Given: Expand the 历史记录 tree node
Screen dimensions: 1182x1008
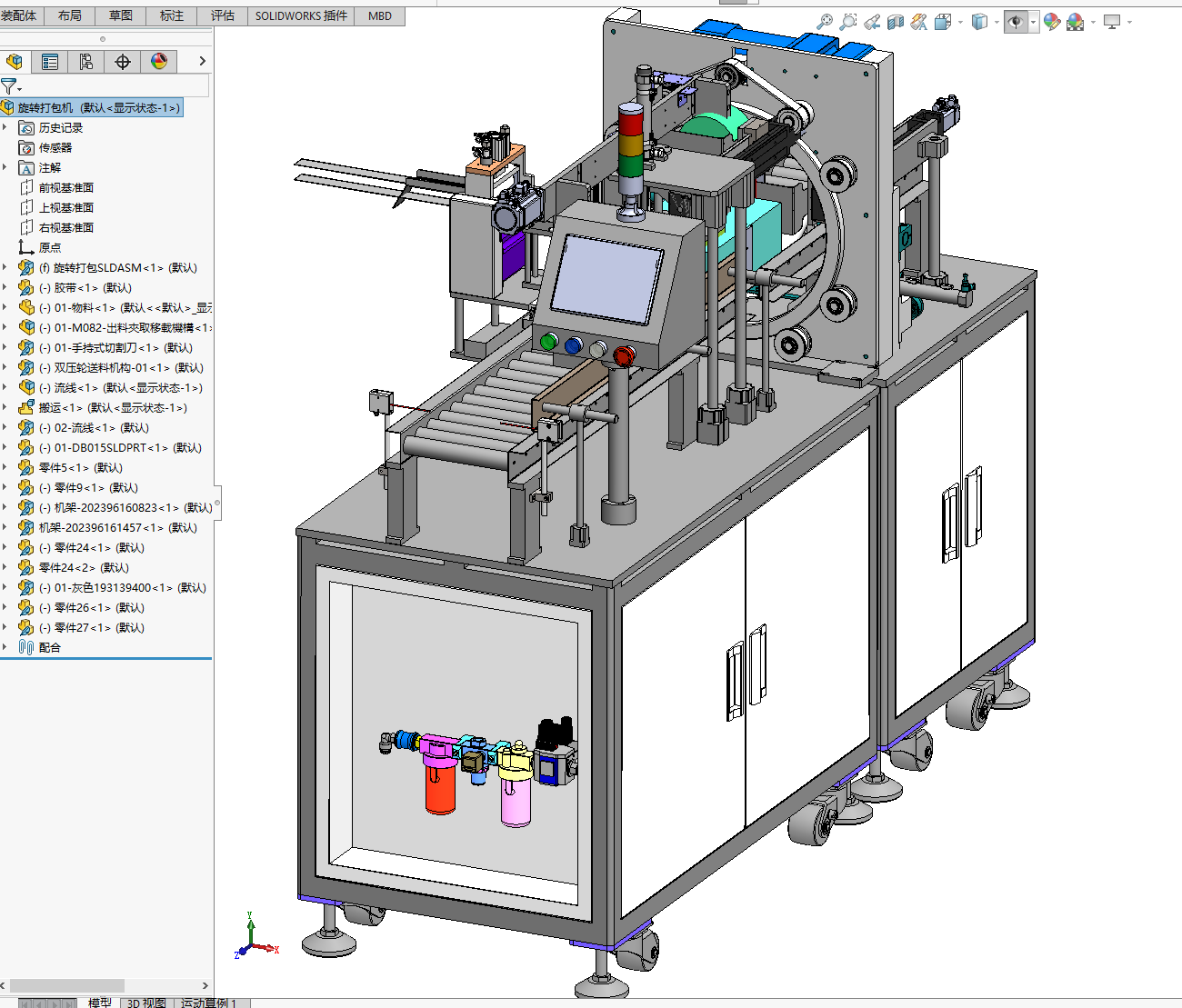Looking at the screenshot, I should [5, 127].
